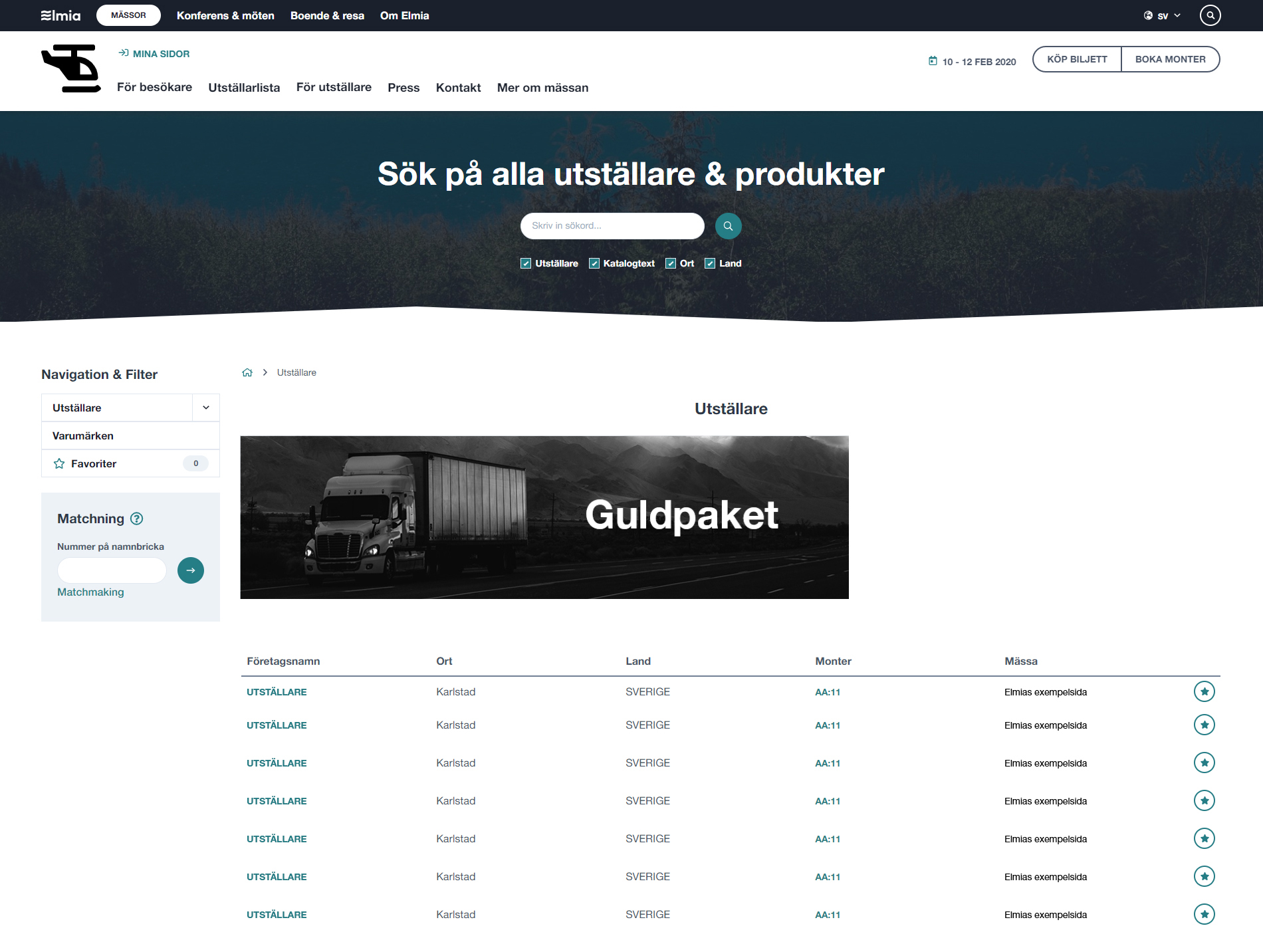The width and height of the screenshot is (1263, 952).
Task: Select Varumärken in filter list
Action: point(130,435)
